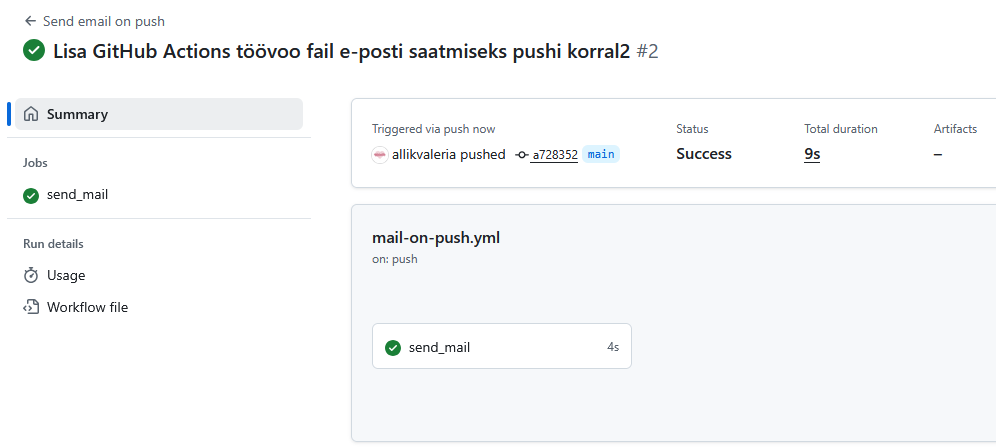Click the commit icon before a728352
The width and height of the screenshot is (996, 448).
point(521,155)
